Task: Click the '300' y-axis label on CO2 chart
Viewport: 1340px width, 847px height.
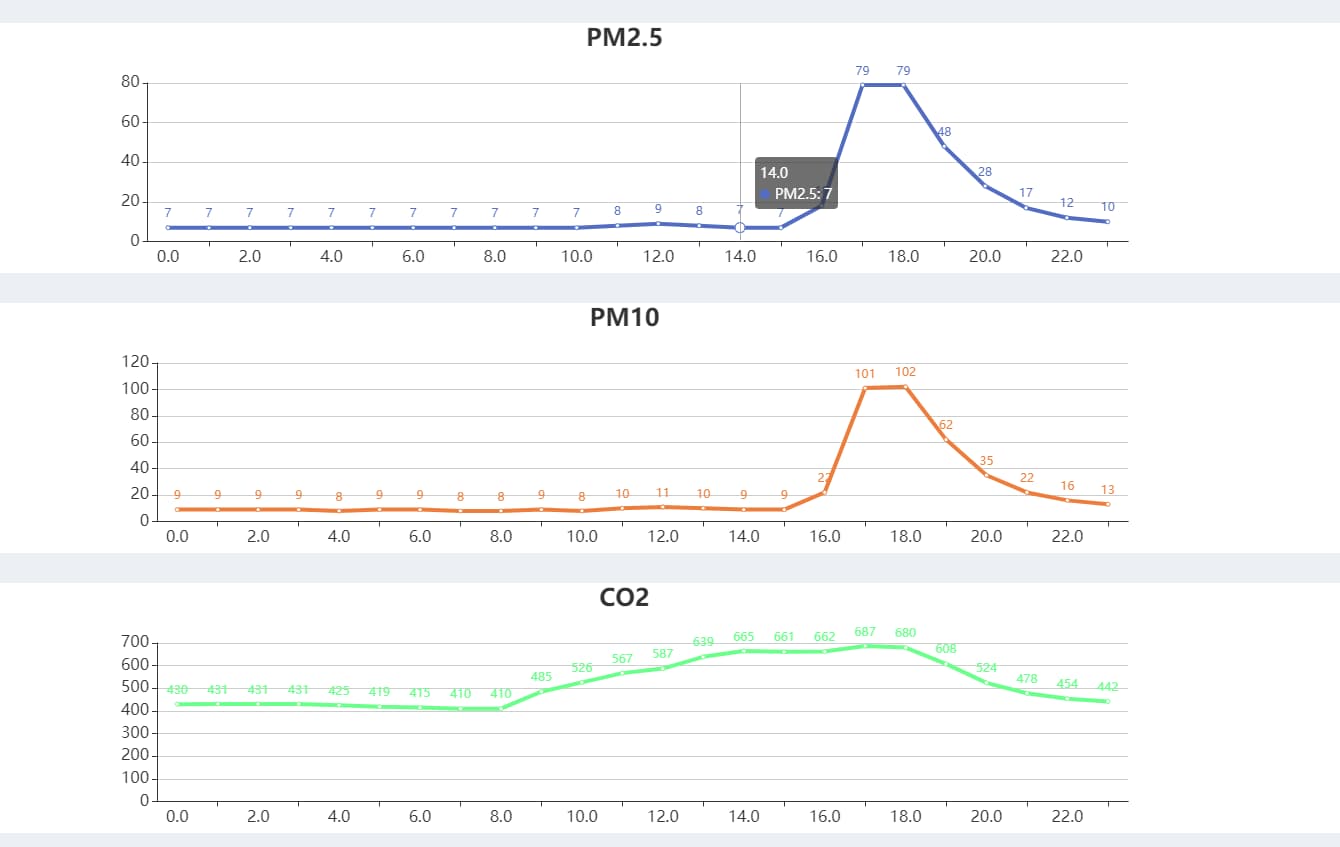Action: point(135,732)
